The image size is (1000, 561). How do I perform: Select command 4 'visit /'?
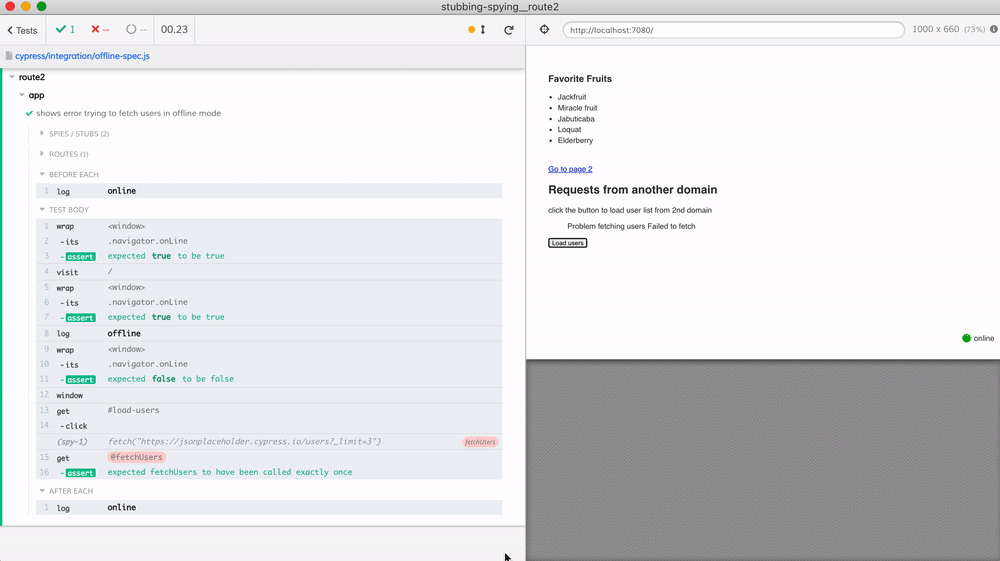269,272
